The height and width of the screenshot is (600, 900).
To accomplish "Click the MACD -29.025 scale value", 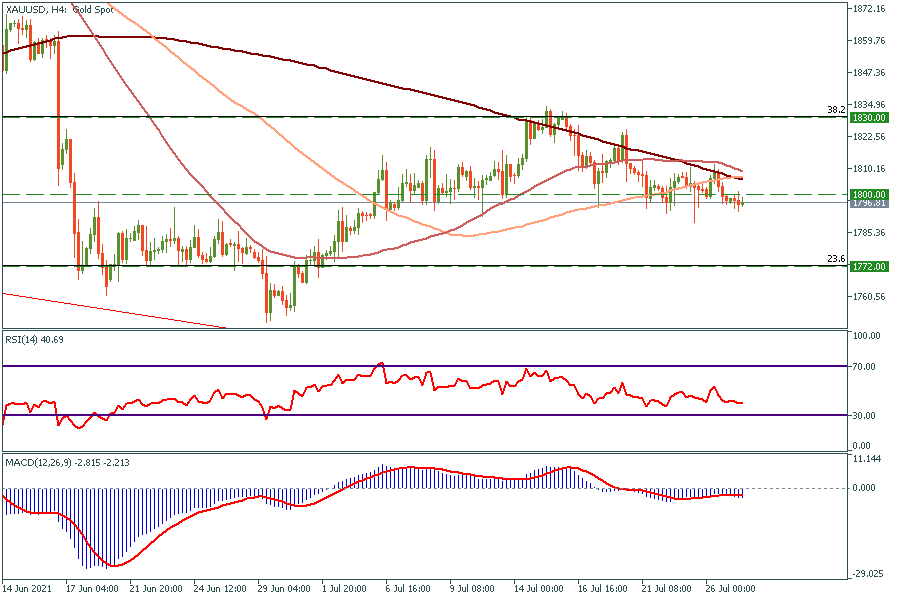I will 865,574.
